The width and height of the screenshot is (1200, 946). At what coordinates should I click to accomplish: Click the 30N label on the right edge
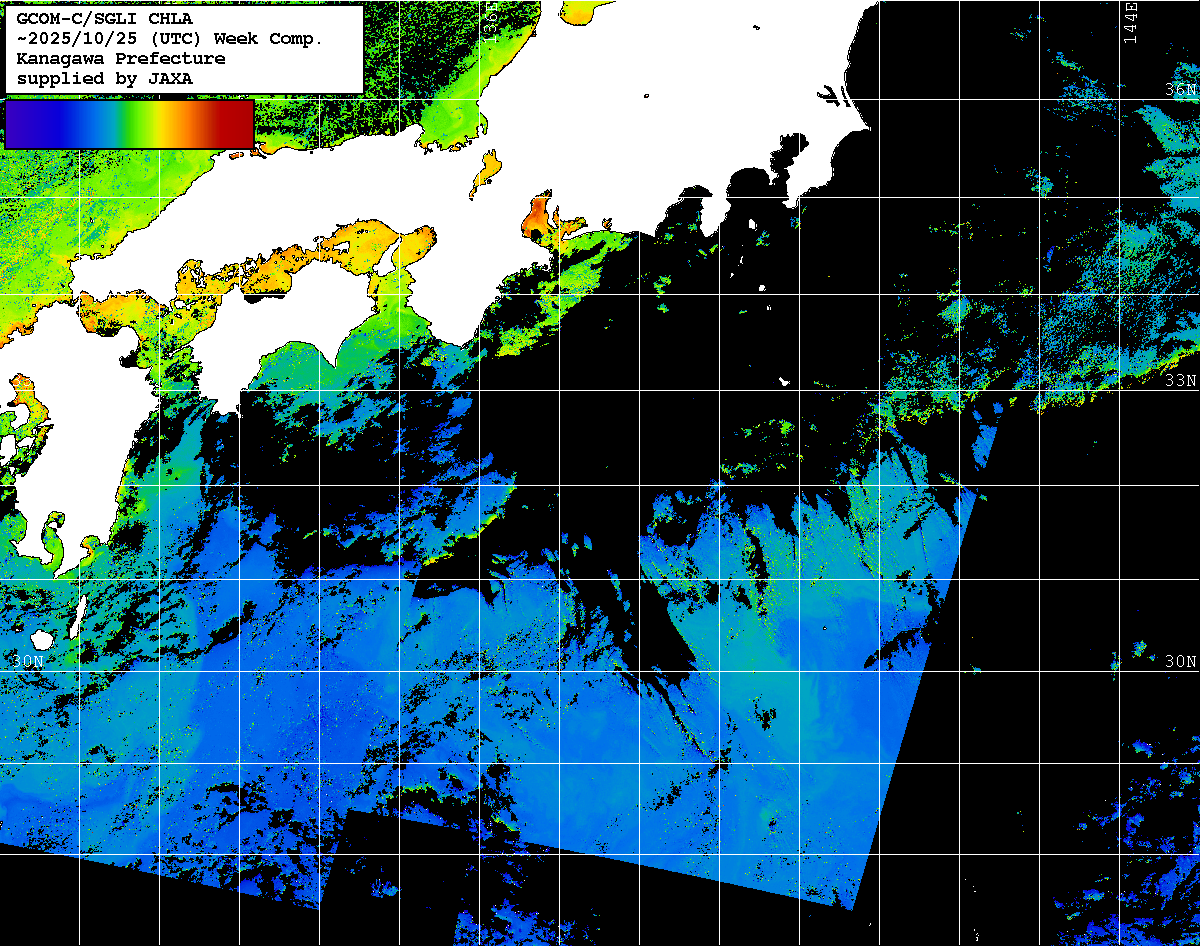click(x=1181, y=661)
